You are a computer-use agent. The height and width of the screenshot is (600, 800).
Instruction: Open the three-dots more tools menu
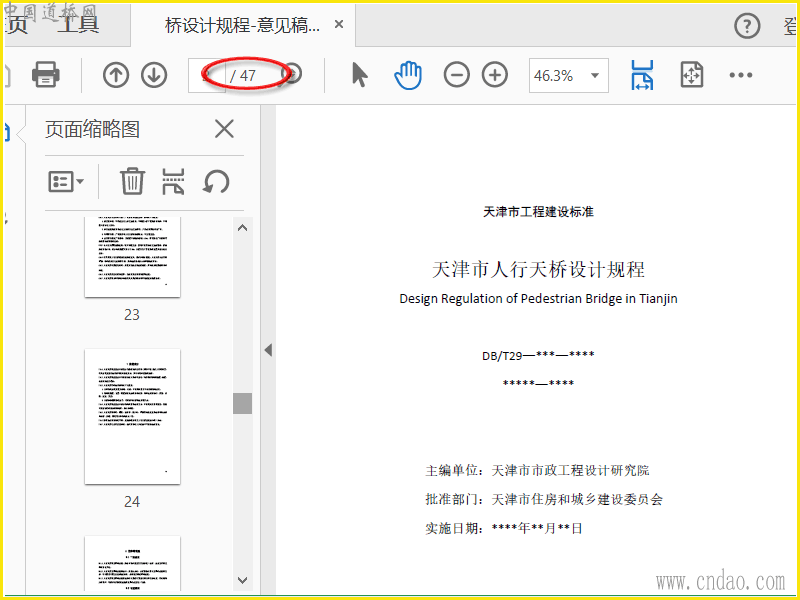click(x=741, y=76)
